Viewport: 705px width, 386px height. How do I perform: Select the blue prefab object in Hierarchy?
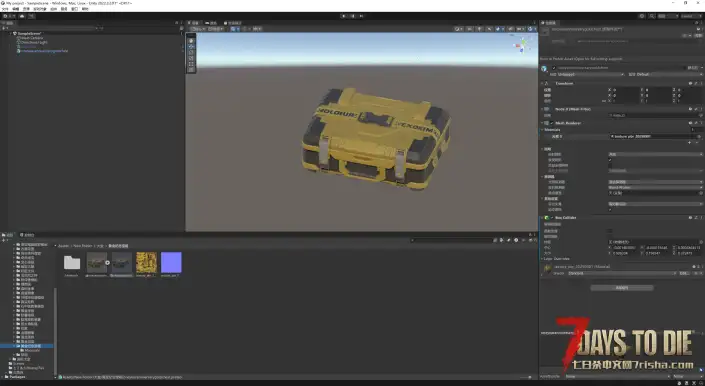[44, 51]
